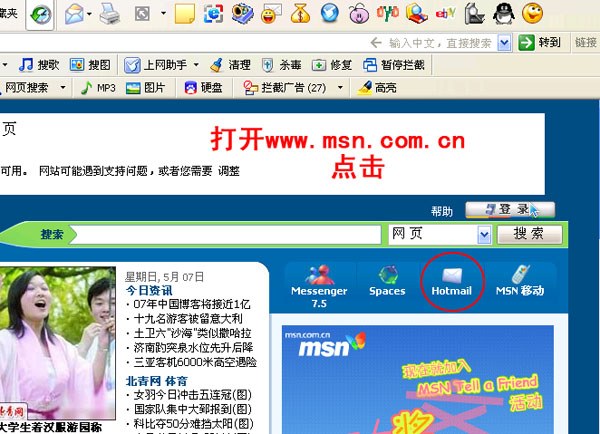Click the QQ penguin icon

pos(504,14)
